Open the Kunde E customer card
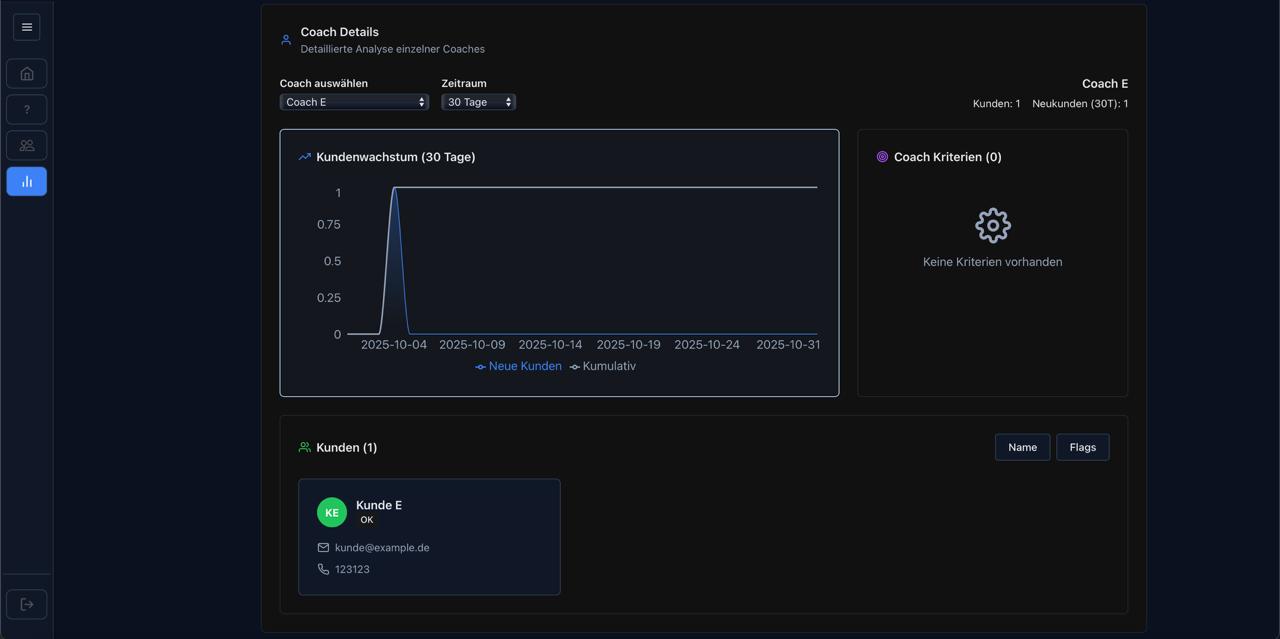1280x639 pixels. 429,537
